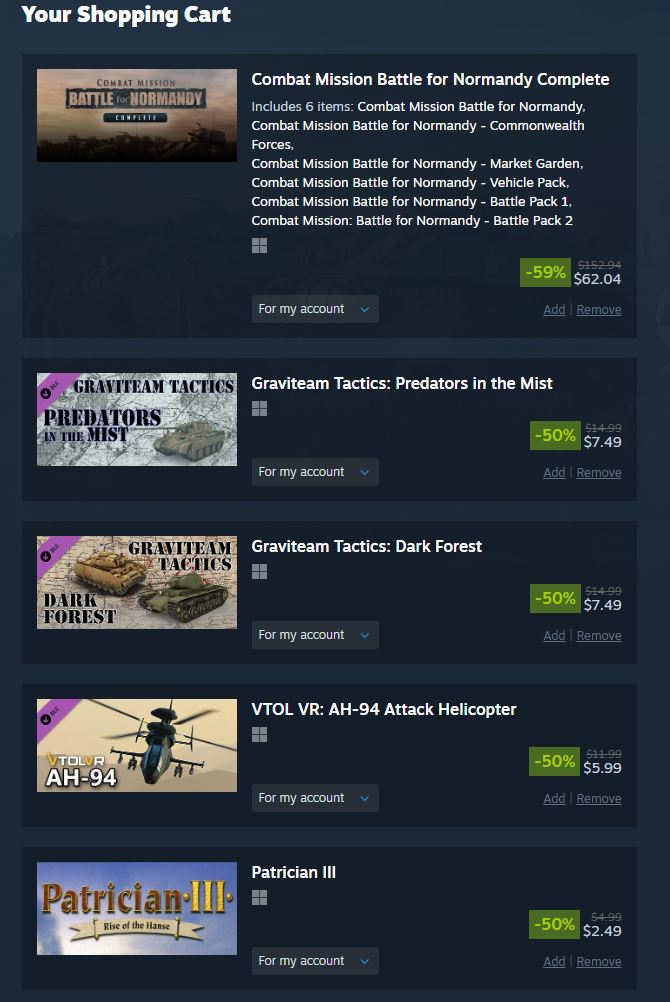
Task: Click Windows platform icon under Combat Mission bundle
Action: [260, 245]
